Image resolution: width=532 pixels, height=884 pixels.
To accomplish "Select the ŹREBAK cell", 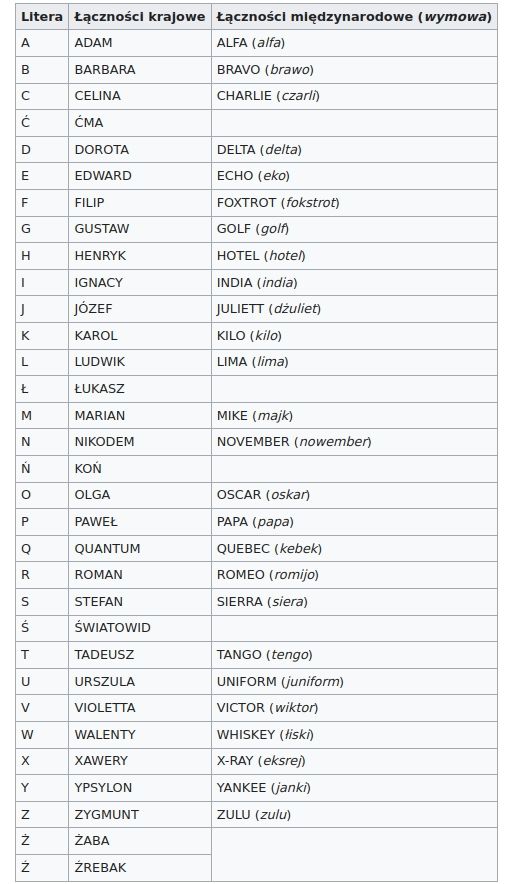I will [x=140, y=867].
